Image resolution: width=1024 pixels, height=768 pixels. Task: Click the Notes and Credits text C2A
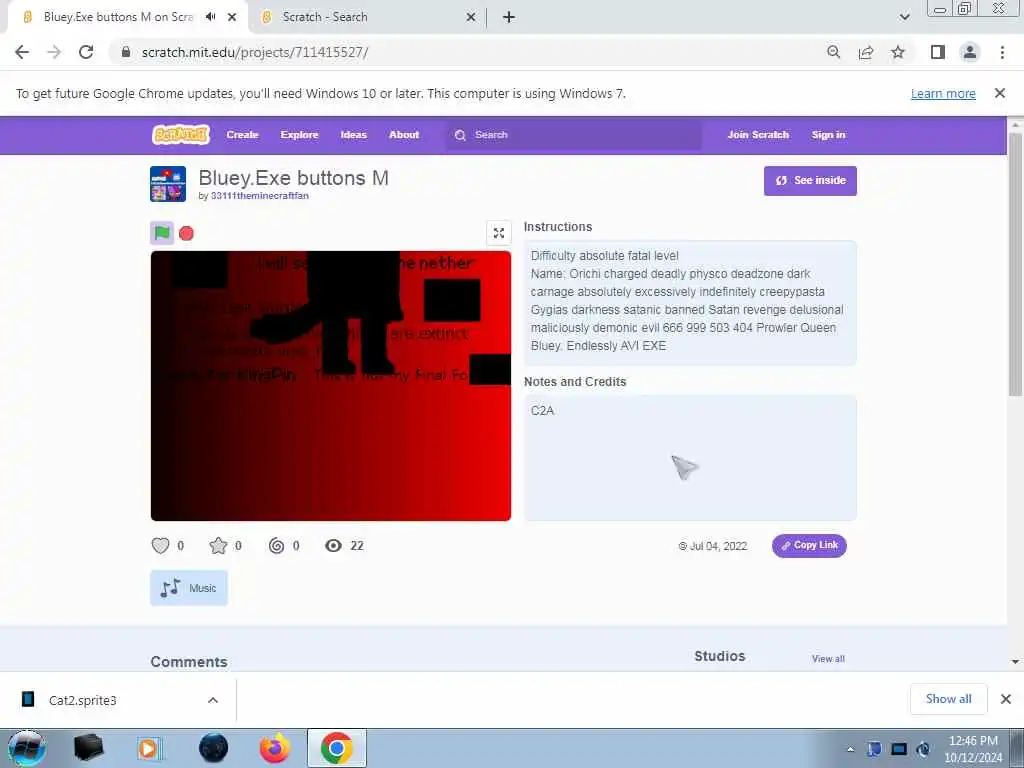[x=542, y=411]
